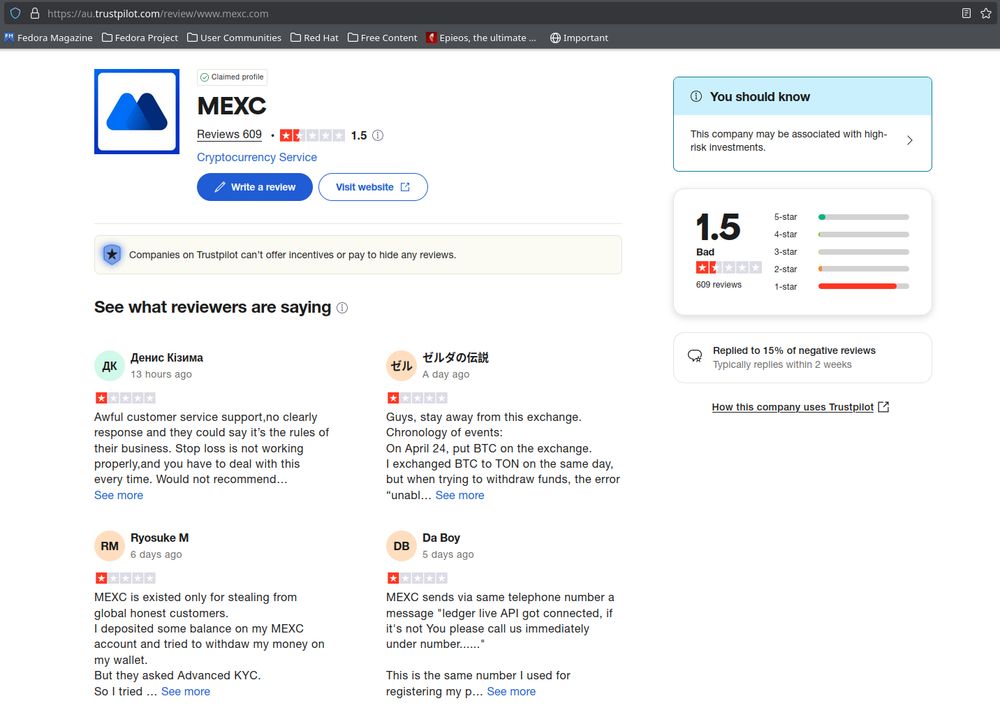This screenshot has height=719, width=1000.
Task: Open the Fedora Project bookmarks folder
Action: click(140, 38)
